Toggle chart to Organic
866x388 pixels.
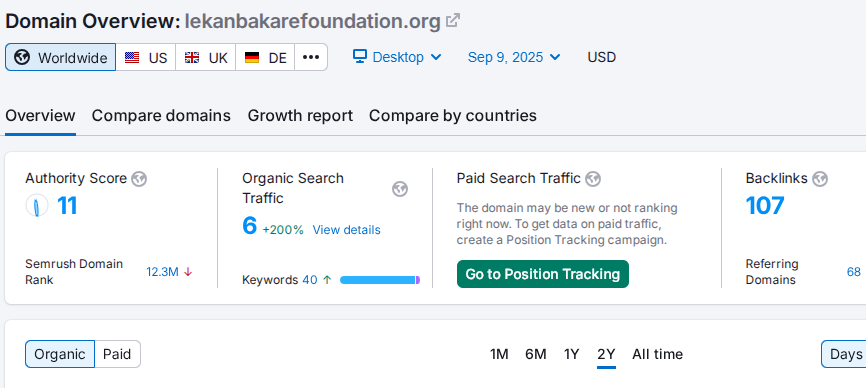pyautogui.click(x=60, y=354)
